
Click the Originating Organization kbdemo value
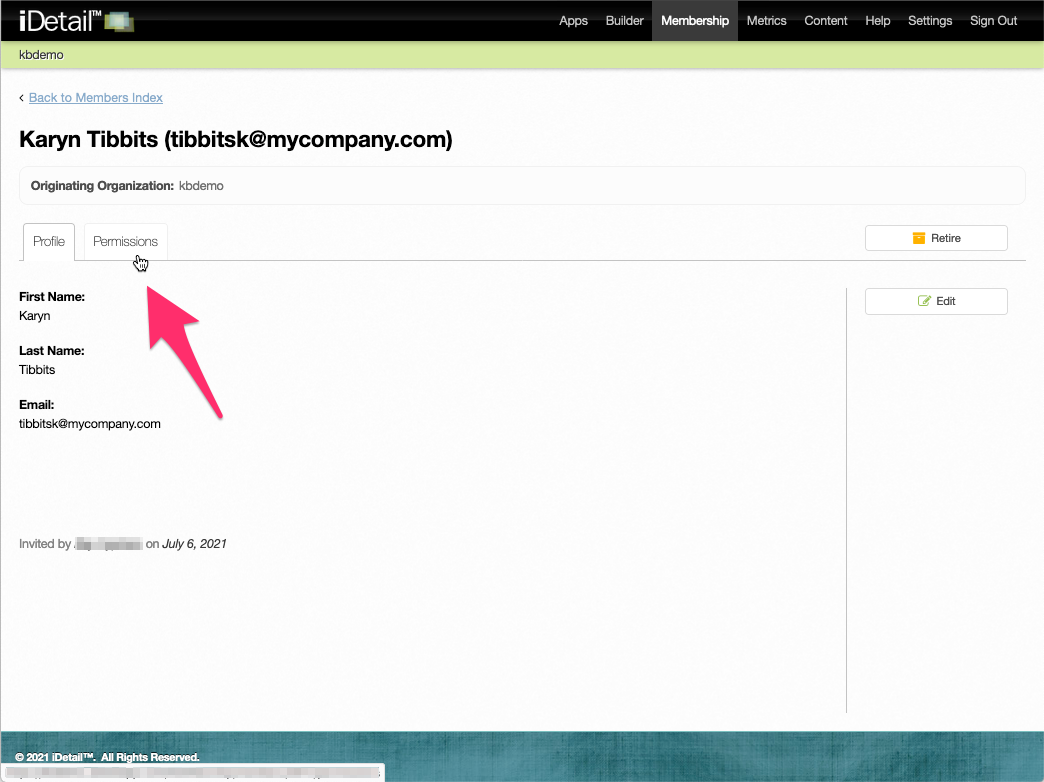pos(201,186)
